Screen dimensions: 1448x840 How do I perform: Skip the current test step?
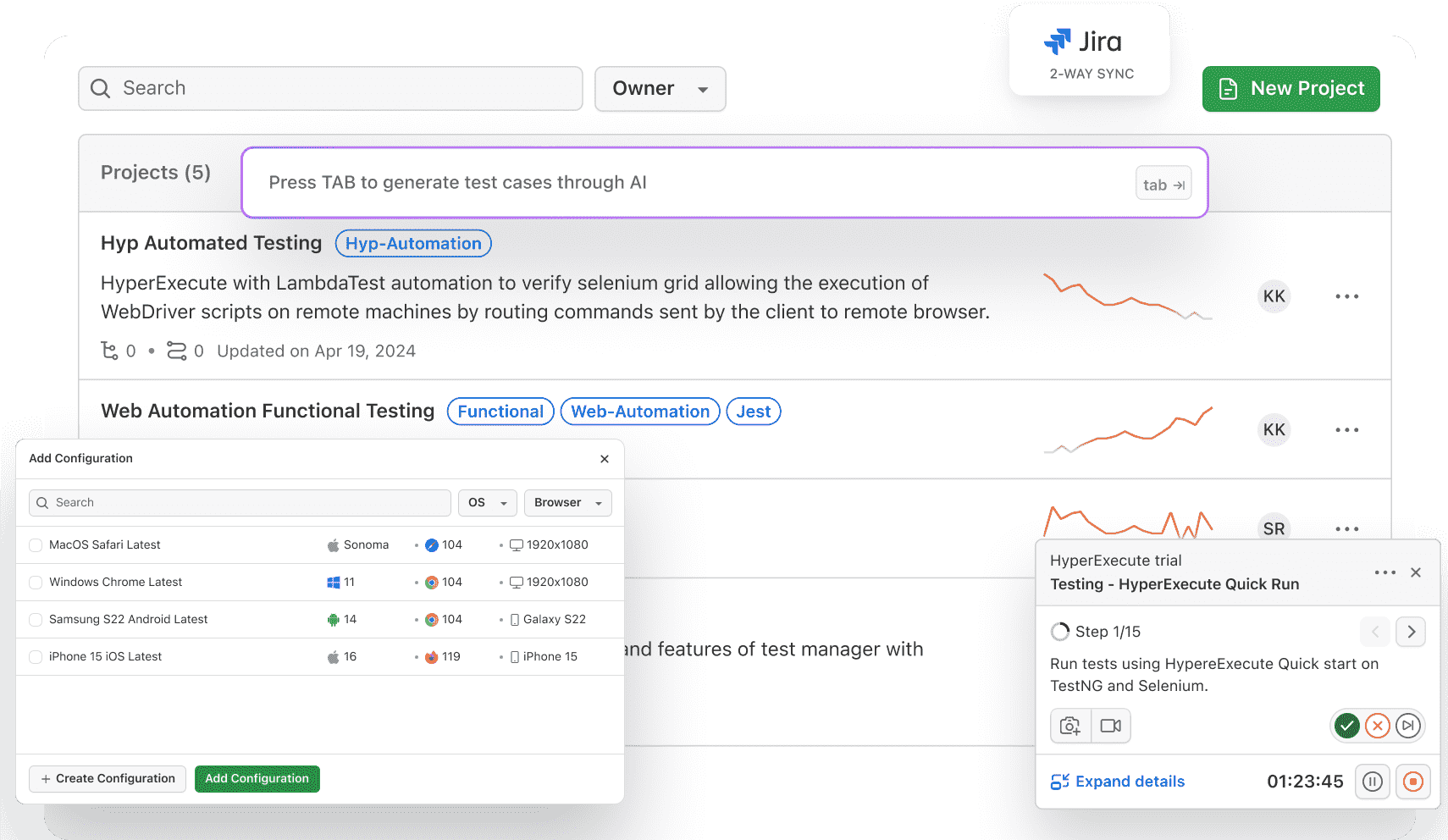point(1407,726)
